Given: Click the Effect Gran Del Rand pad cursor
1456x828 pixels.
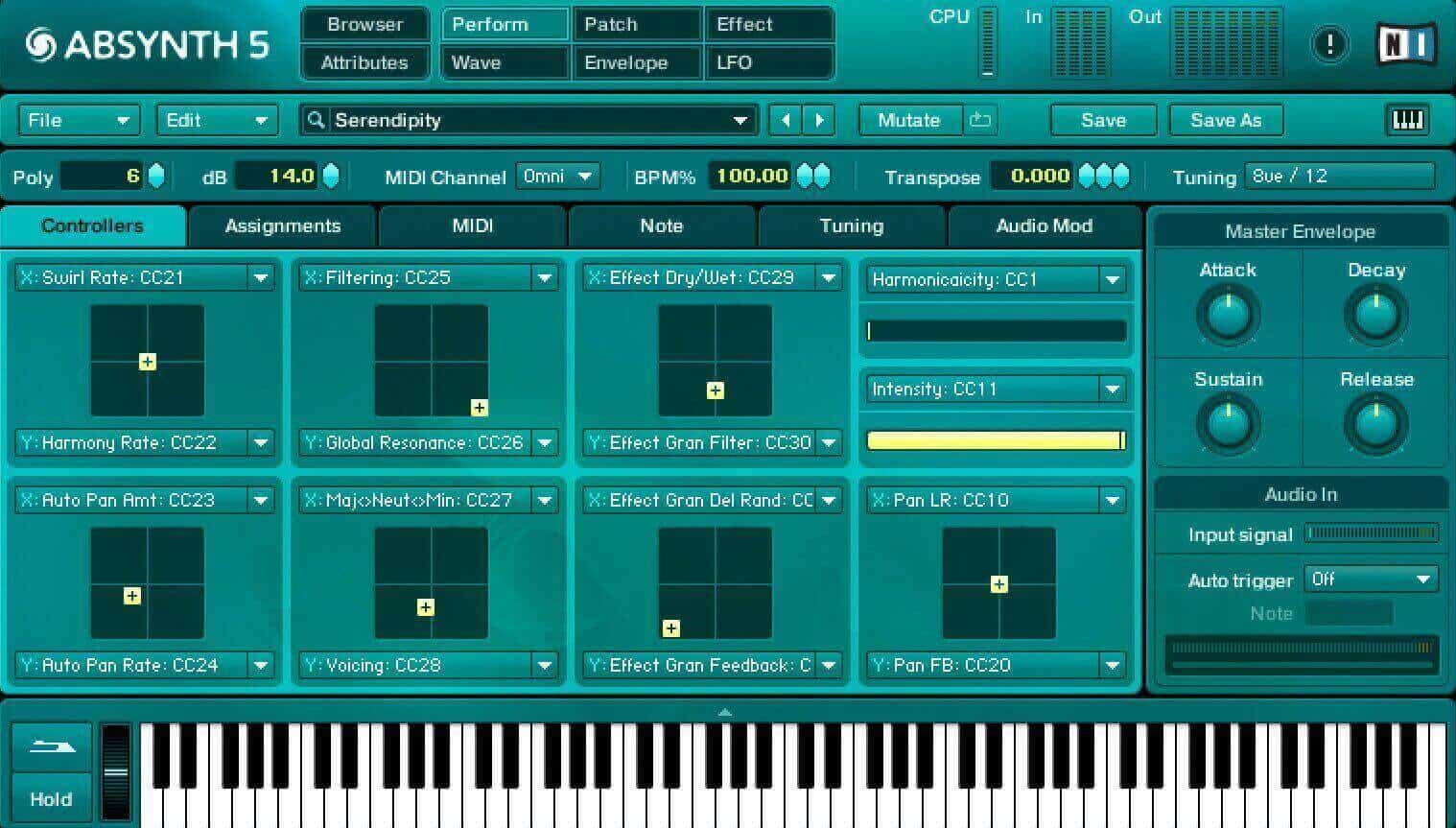Looking at the screenshot, I should coord(671,628).
